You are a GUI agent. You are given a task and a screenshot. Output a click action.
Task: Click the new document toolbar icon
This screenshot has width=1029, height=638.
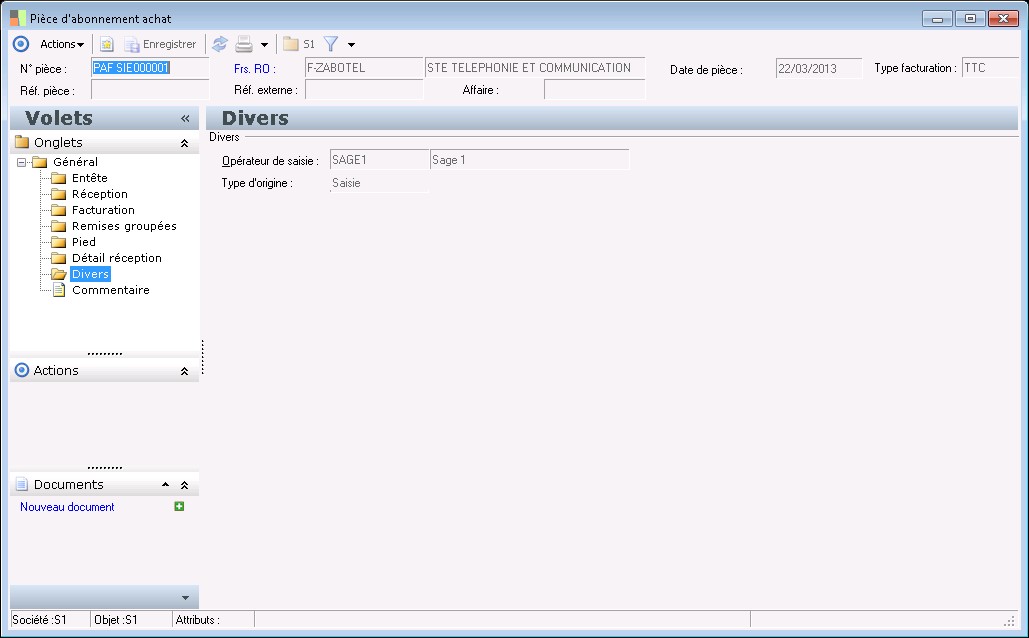pos(106,44)
